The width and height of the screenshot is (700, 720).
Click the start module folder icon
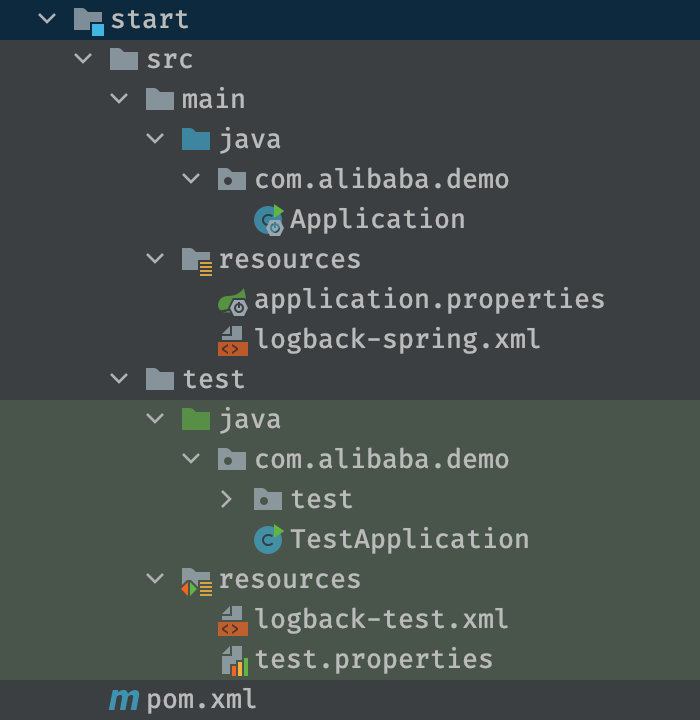(x=89, y=22)
